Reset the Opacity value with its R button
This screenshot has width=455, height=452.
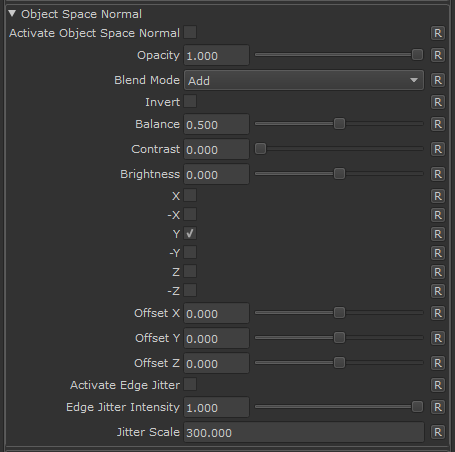coord(438,55)
